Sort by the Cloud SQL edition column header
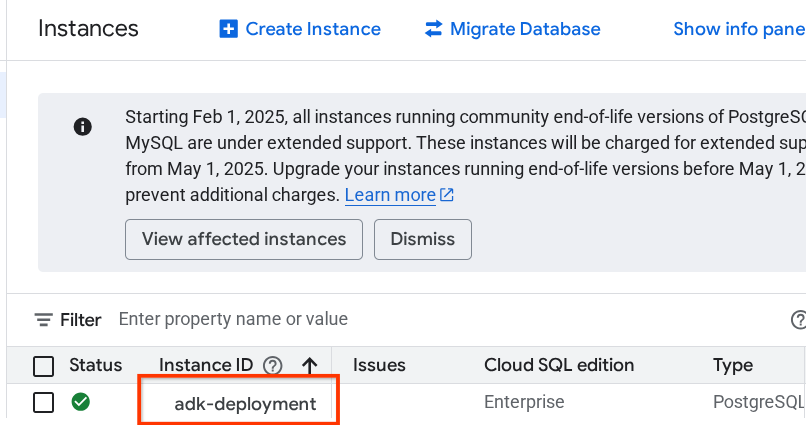806x425 pixels. point(558,365)
